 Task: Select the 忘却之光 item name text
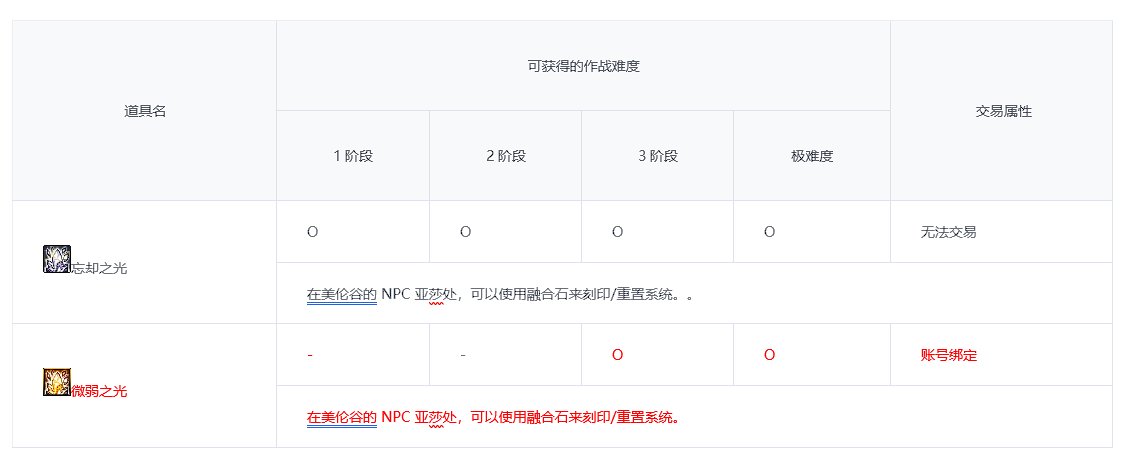click(99, 268)
